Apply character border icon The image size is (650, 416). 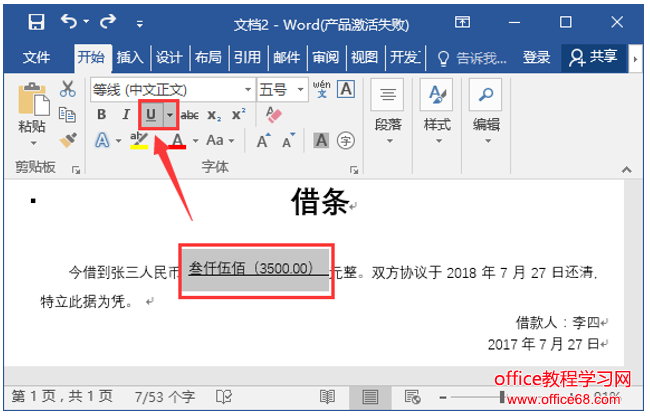[346, 89]
